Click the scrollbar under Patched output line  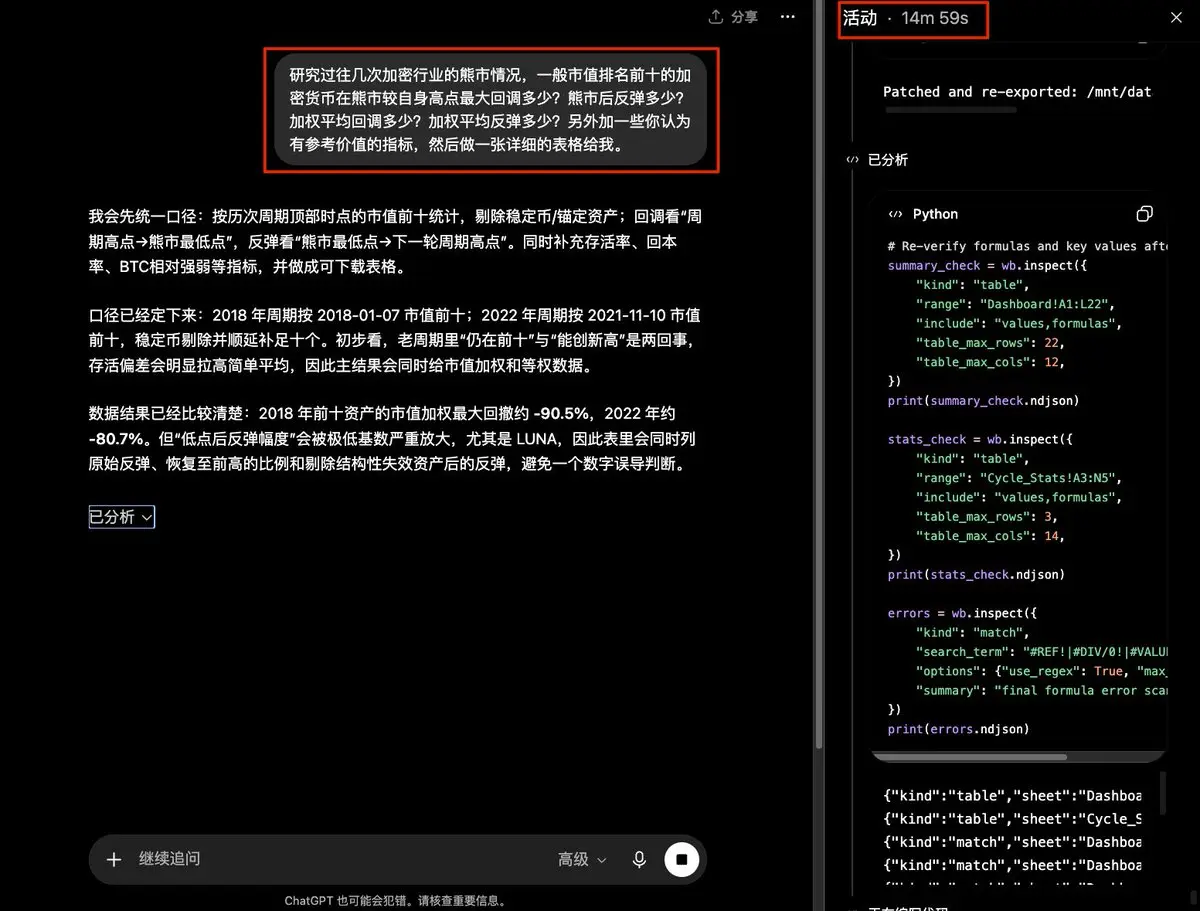tap(951, 110)
